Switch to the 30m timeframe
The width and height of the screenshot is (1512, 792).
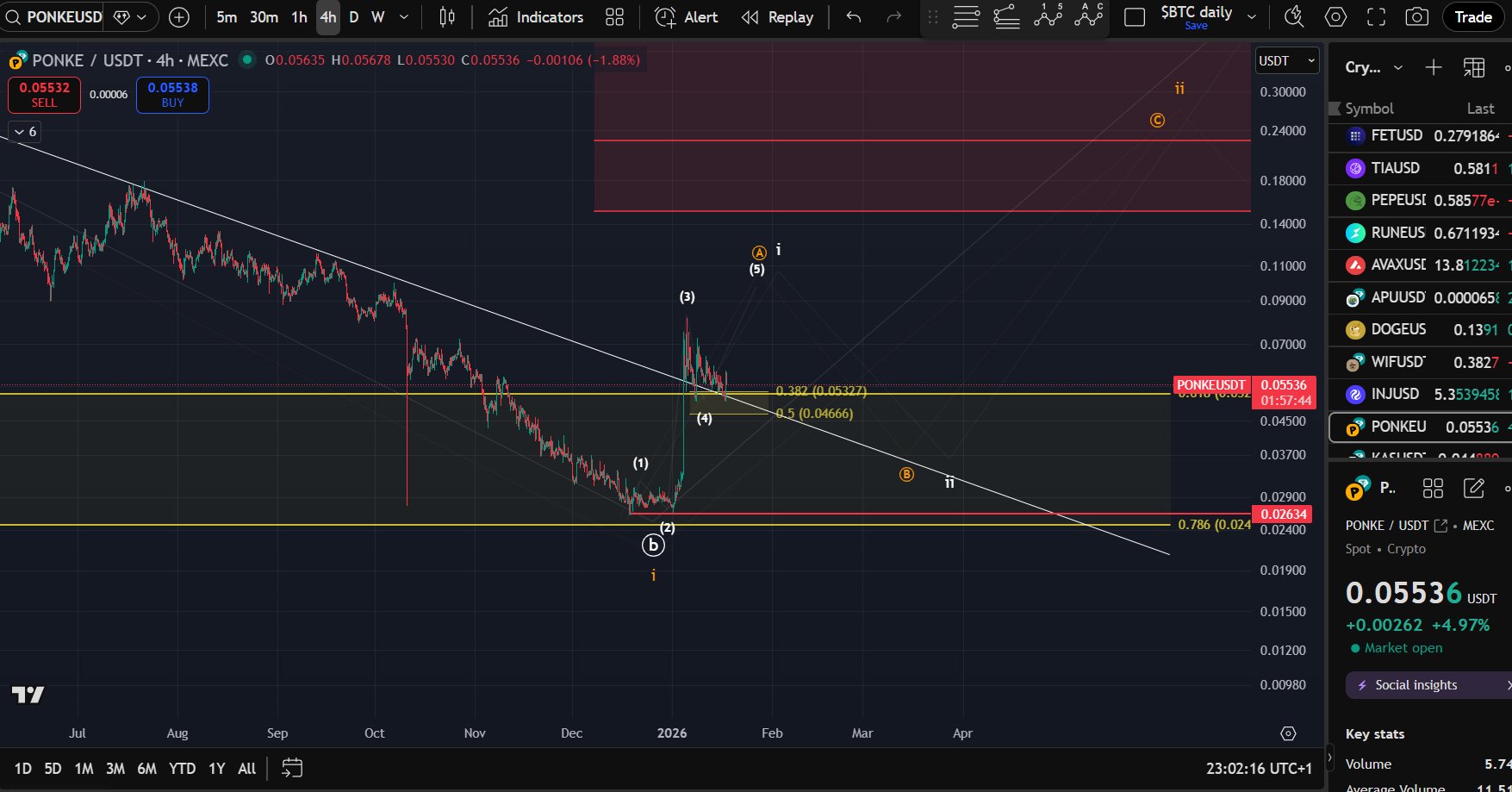point(264,17)
